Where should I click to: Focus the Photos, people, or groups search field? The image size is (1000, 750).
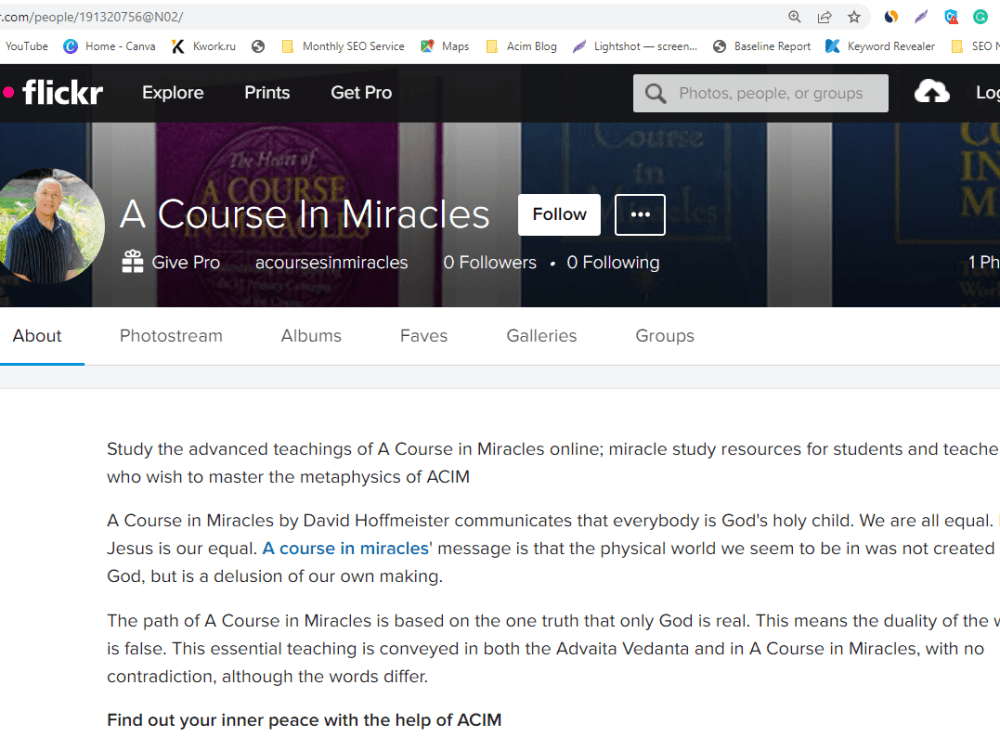point(760,93)
